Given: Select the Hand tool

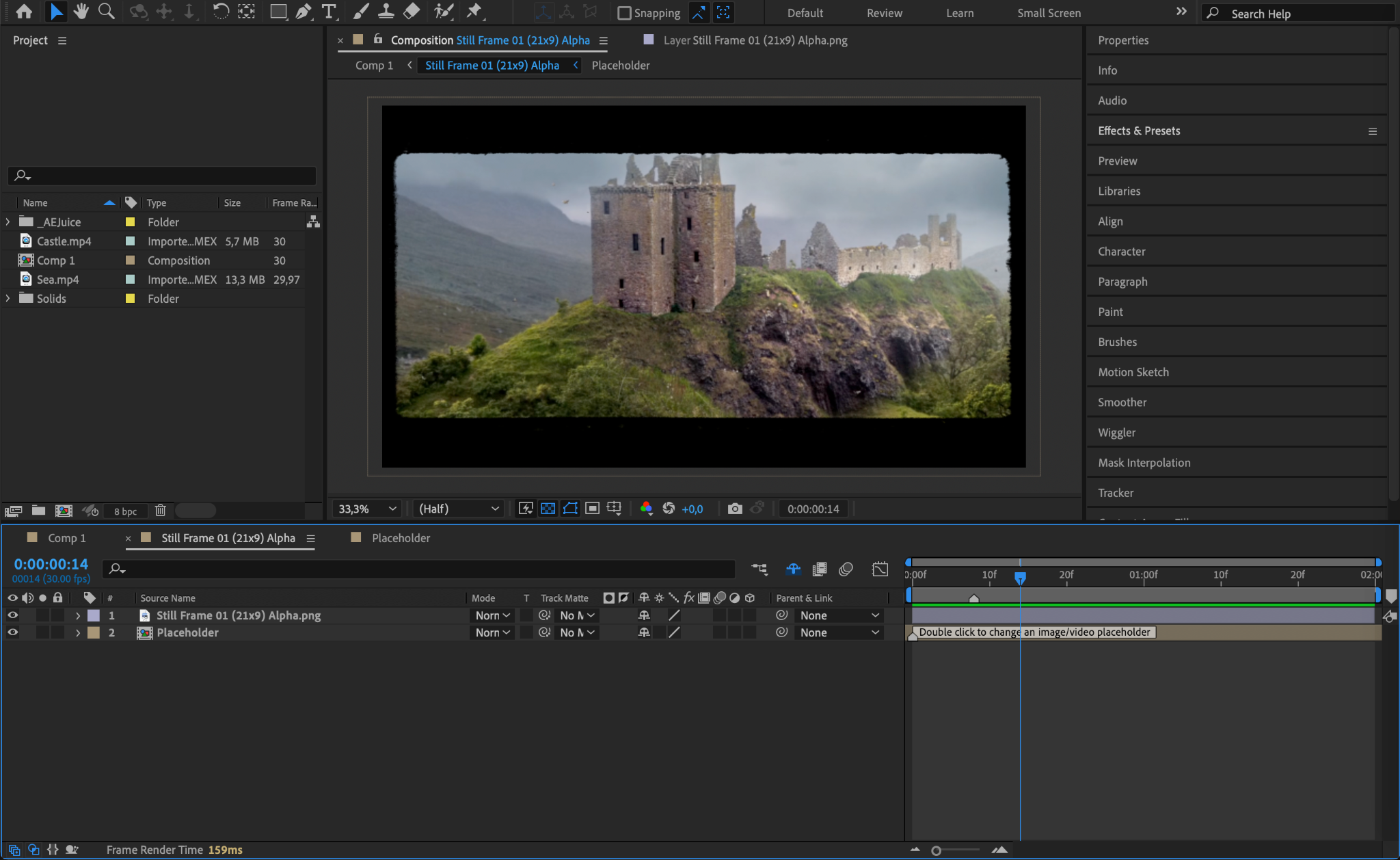Looking at the screenshot, I should tap(81, 12).
